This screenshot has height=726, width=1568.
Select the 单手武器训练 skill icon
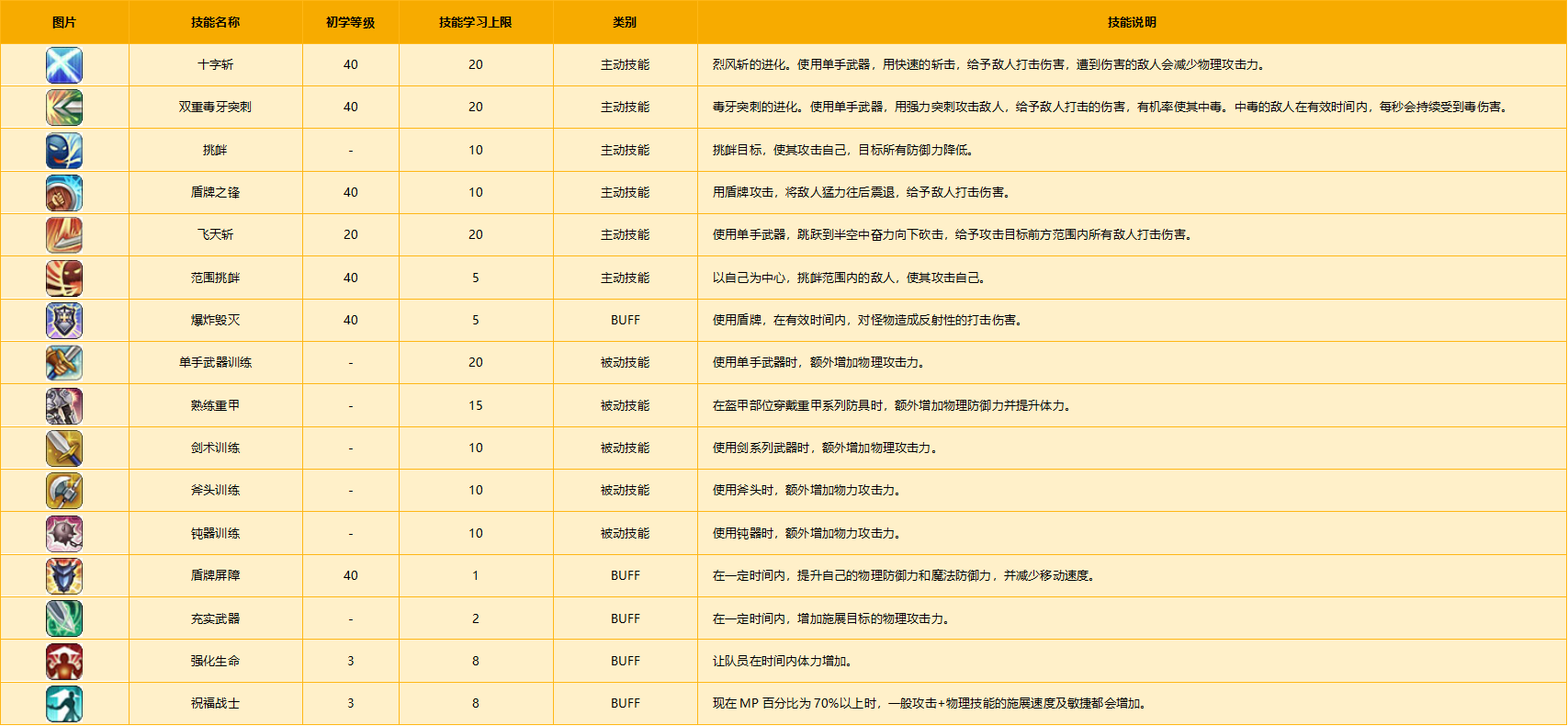[x=64, y=363]
